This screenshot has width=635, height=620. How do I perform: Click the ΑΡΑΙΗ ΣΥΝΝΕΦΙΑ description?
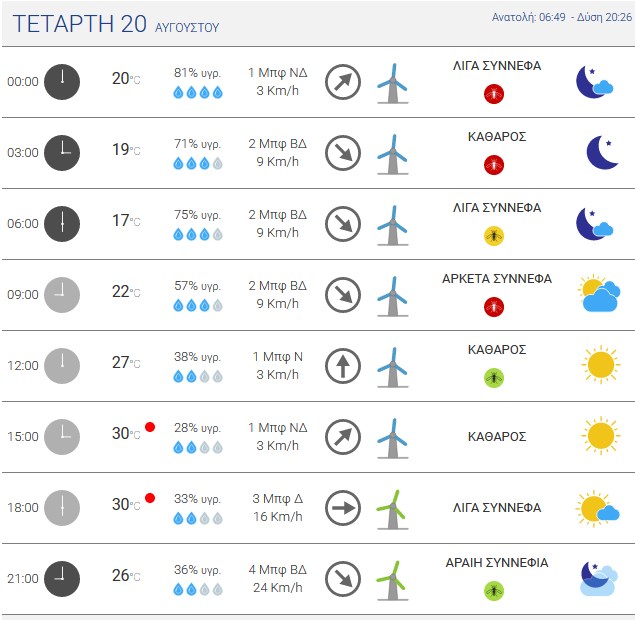[x=497, y=562]
